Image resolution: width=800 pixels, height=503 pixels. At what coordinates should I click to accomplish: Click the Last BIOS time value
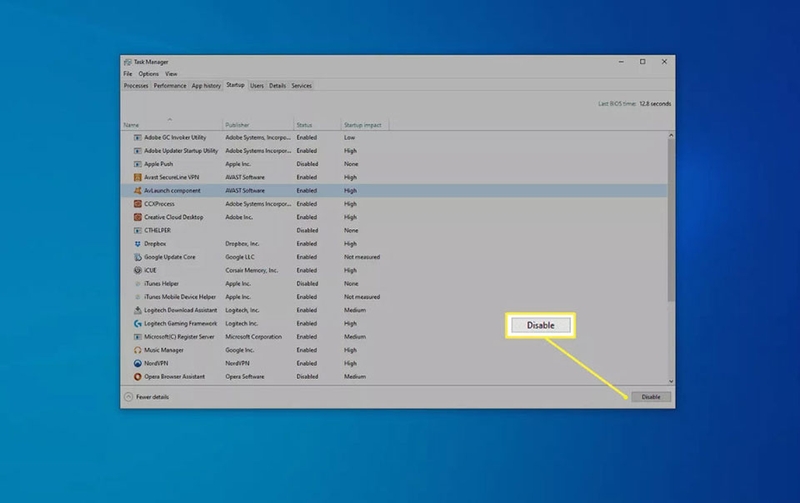coord(655,104)
